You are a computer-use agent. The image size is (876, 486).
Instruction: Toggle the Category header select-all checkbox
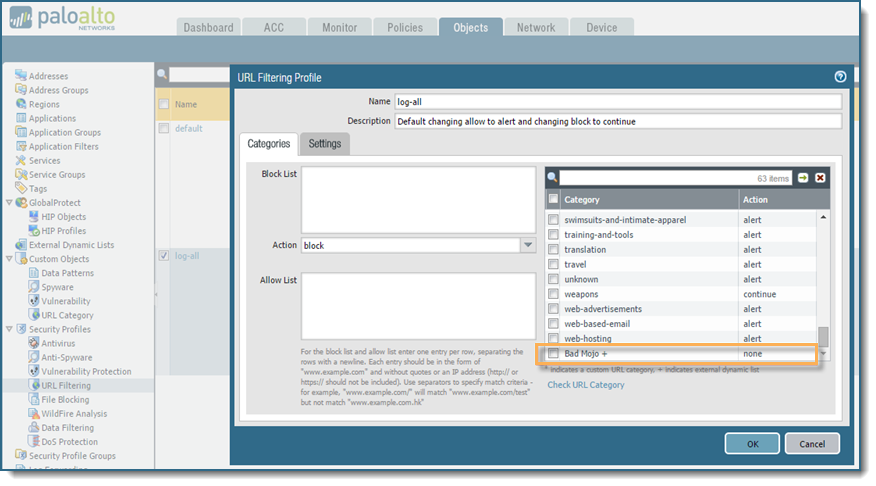coord(553,199)
